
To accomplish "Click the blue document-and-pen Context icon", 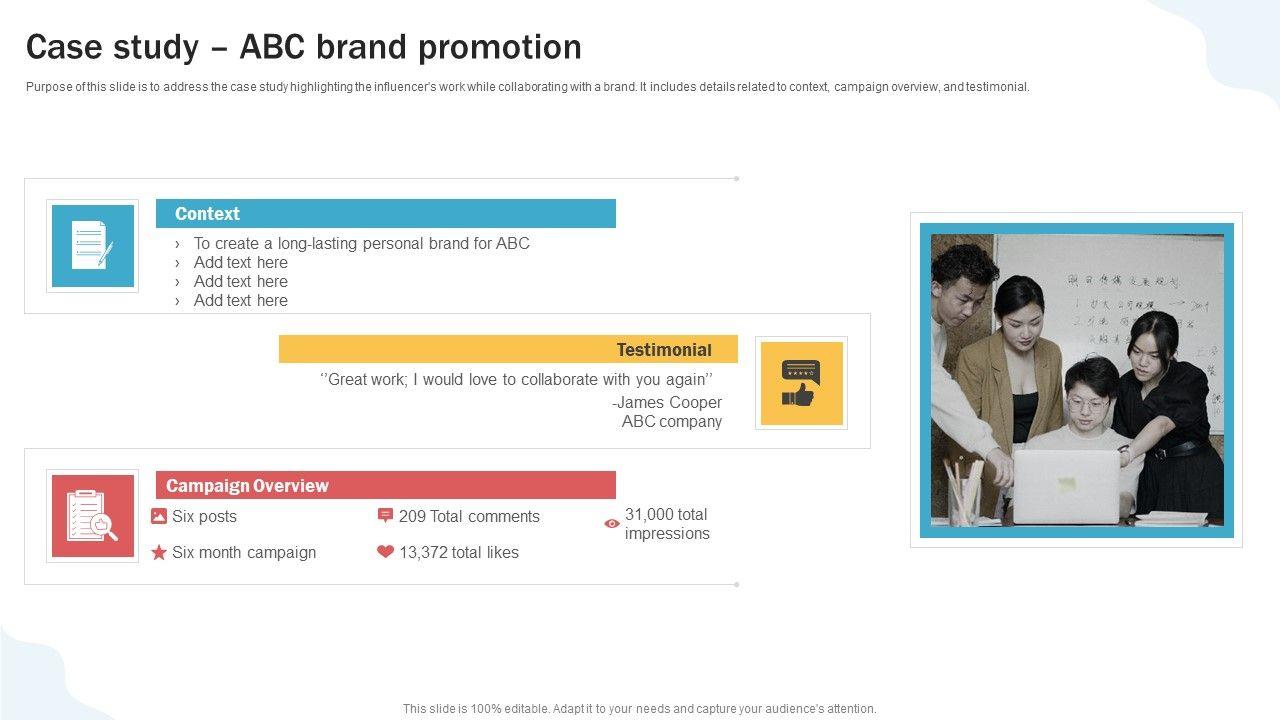I will (x=92, y=246).
